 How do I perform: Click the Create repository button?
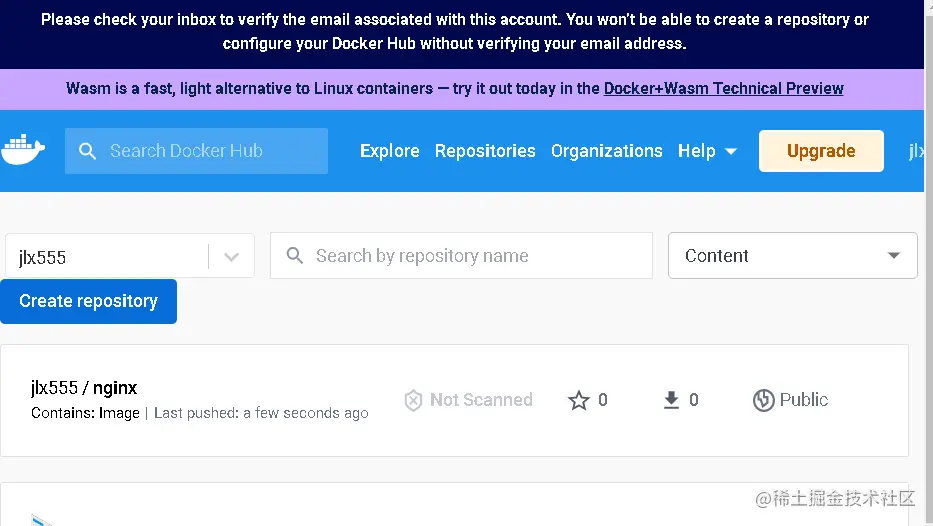[89, 301]
